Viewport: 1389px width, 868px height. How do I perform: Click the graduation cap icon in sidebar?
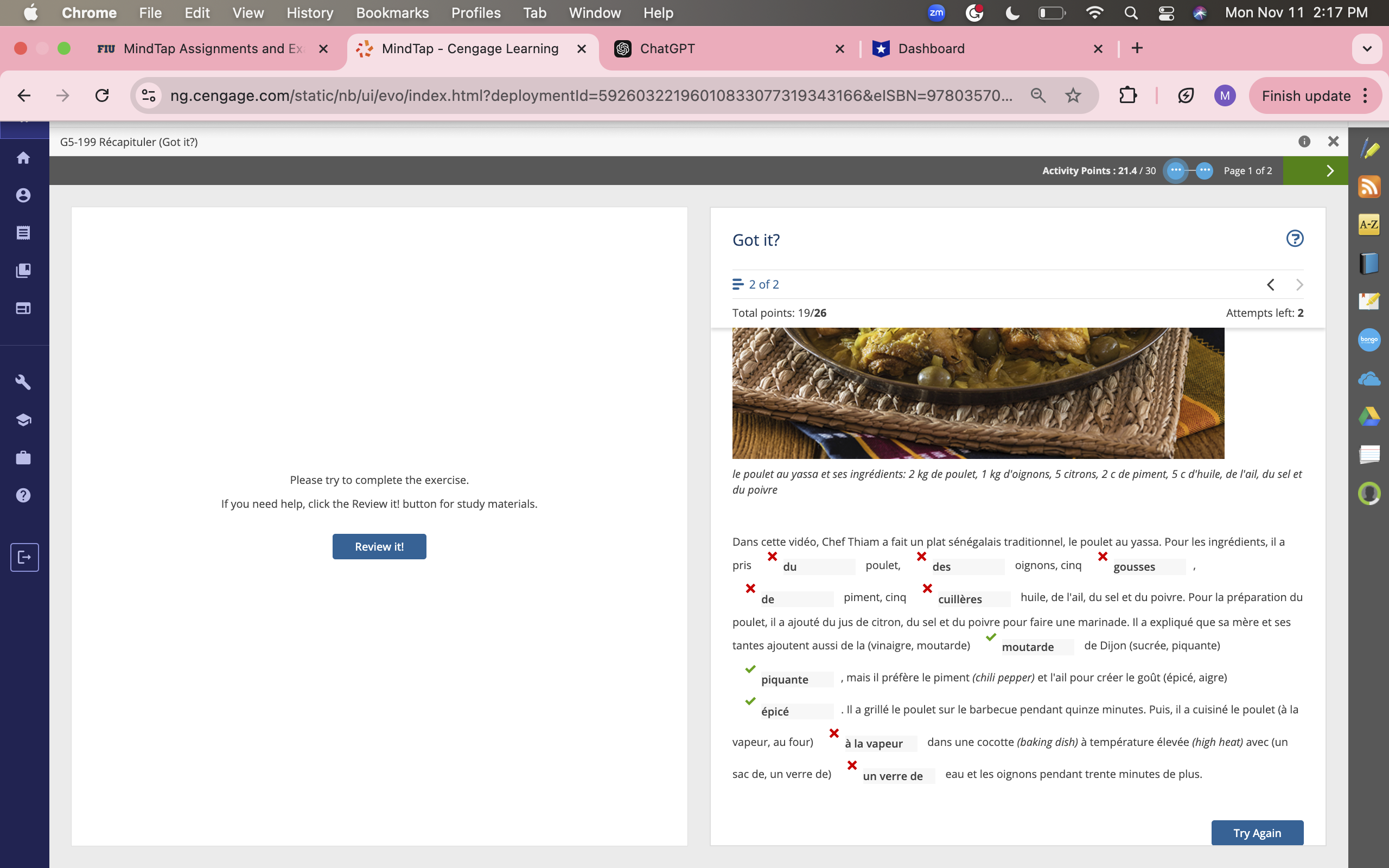(x=23, y=419)
